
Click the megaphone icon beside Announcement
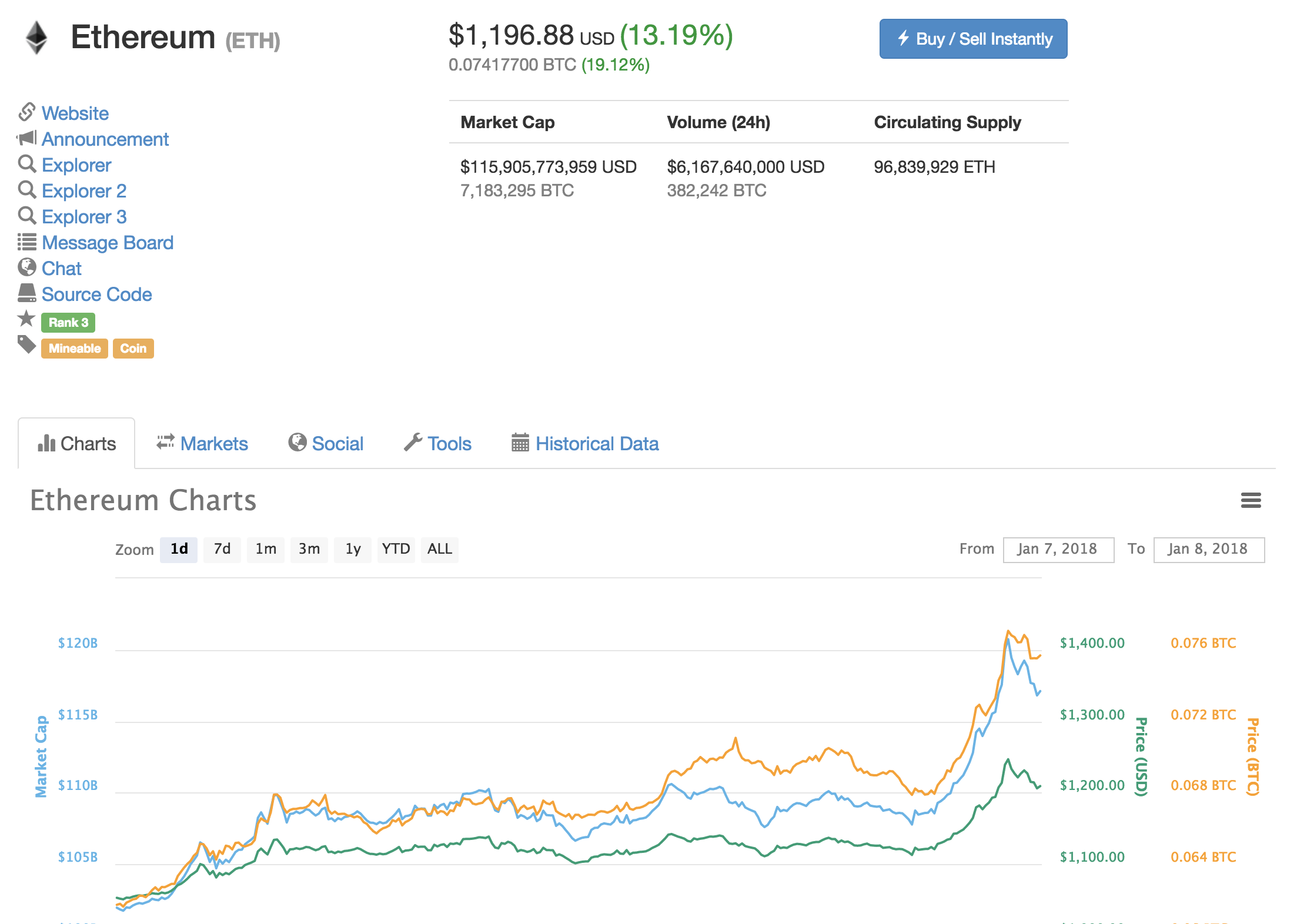27,138
